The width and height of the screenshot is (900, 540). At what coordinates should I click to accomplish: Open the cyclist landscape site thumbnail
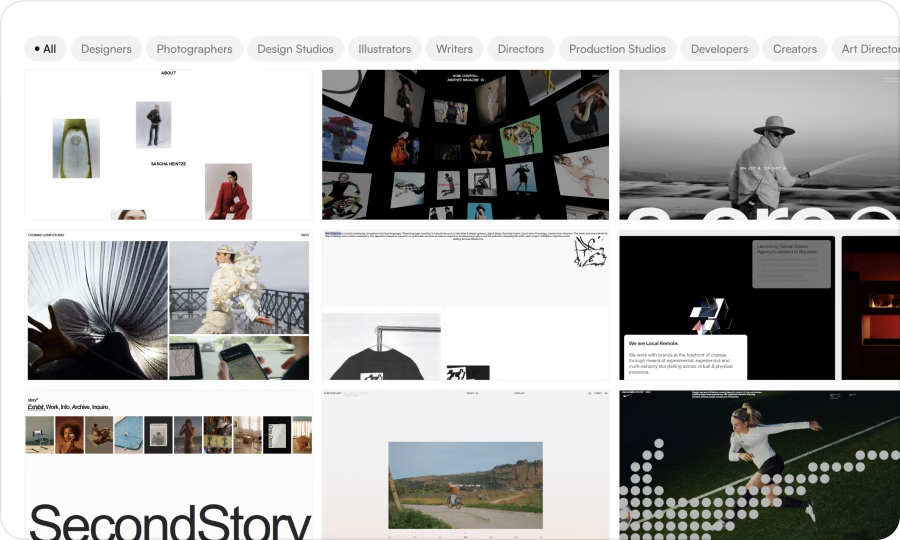(x=465, y=465)
